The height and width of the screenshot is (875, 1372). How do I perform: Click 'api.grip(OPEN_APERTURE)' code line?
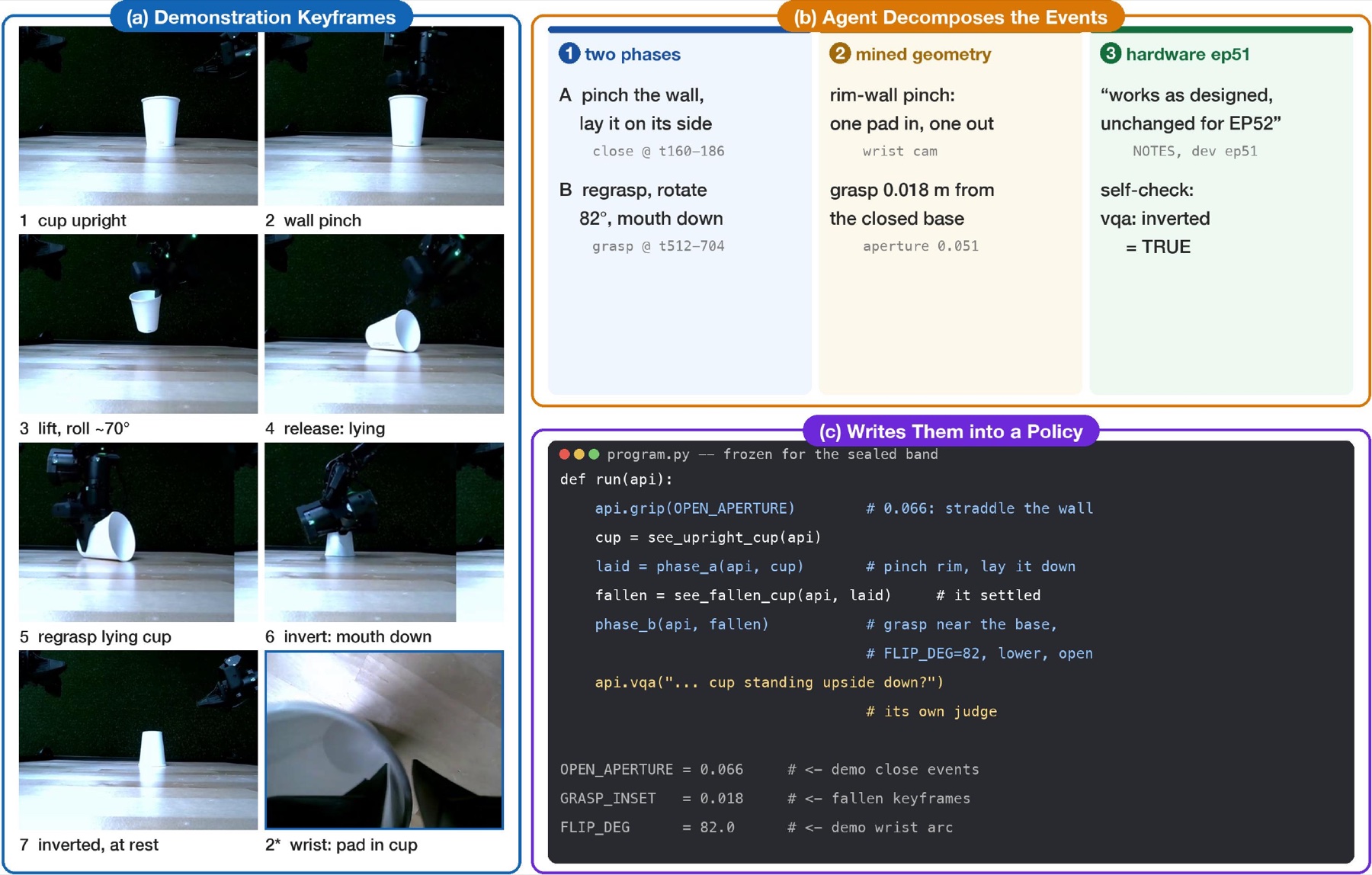[x=694, y=508]
